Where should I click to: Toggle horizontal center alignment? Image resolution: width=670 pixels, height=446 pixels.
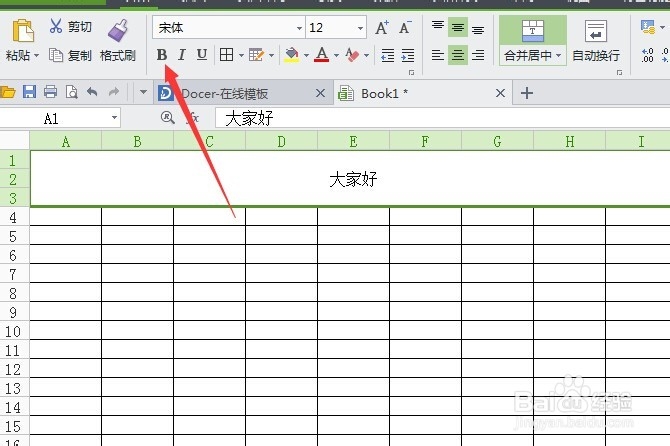click(458, 55)
